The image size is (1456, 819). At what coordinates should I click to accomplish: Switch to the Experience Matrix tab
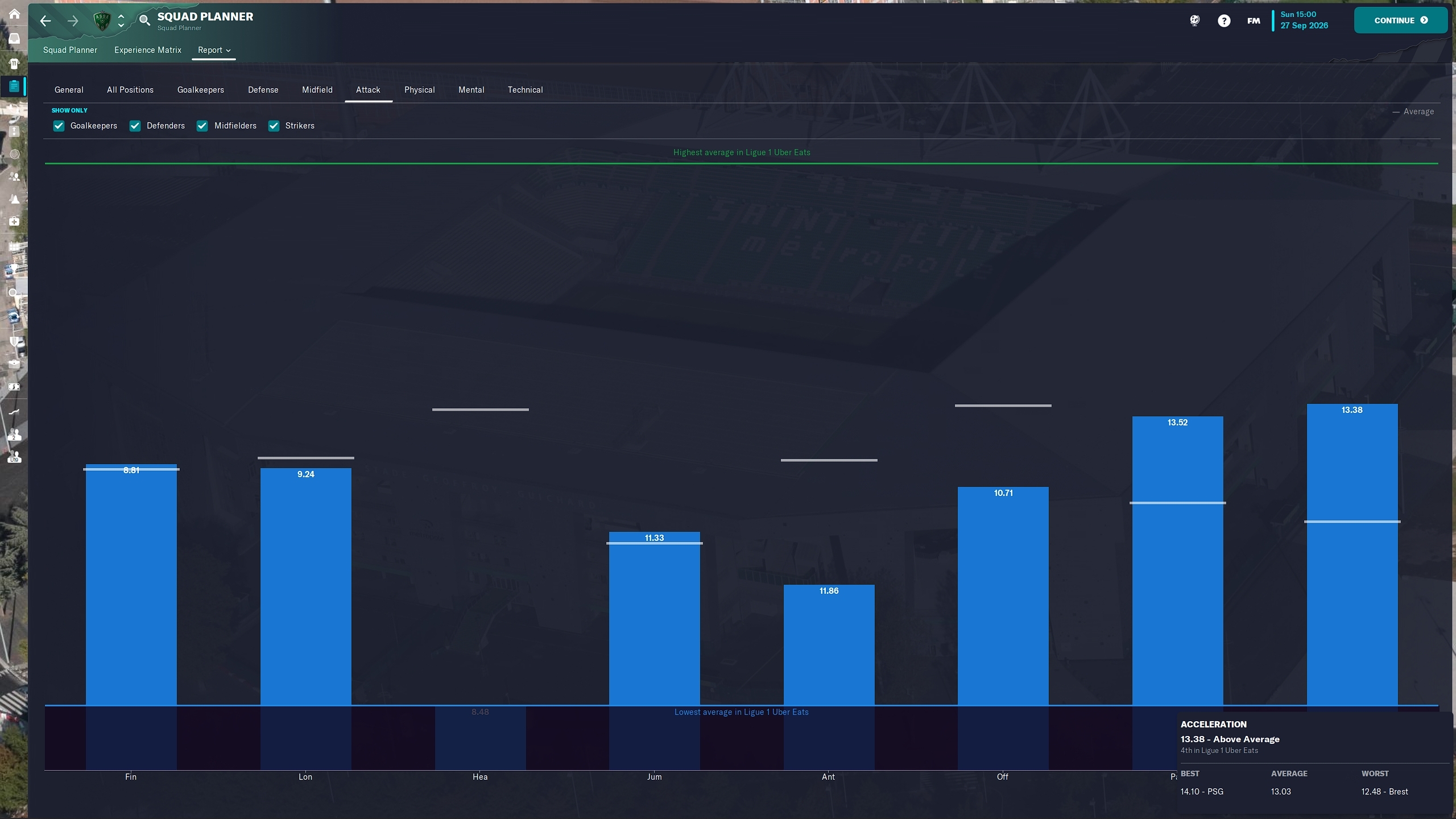click(x=147, y=50)
